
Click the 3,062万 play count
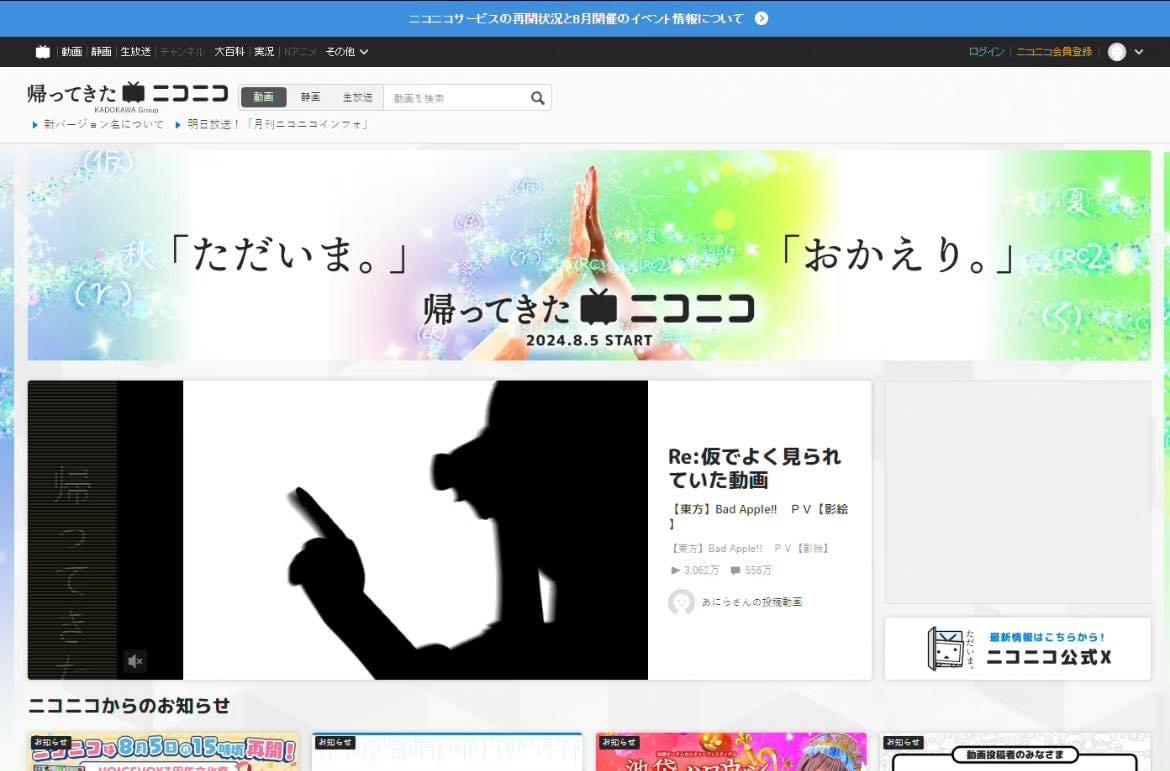pos(695,570)
